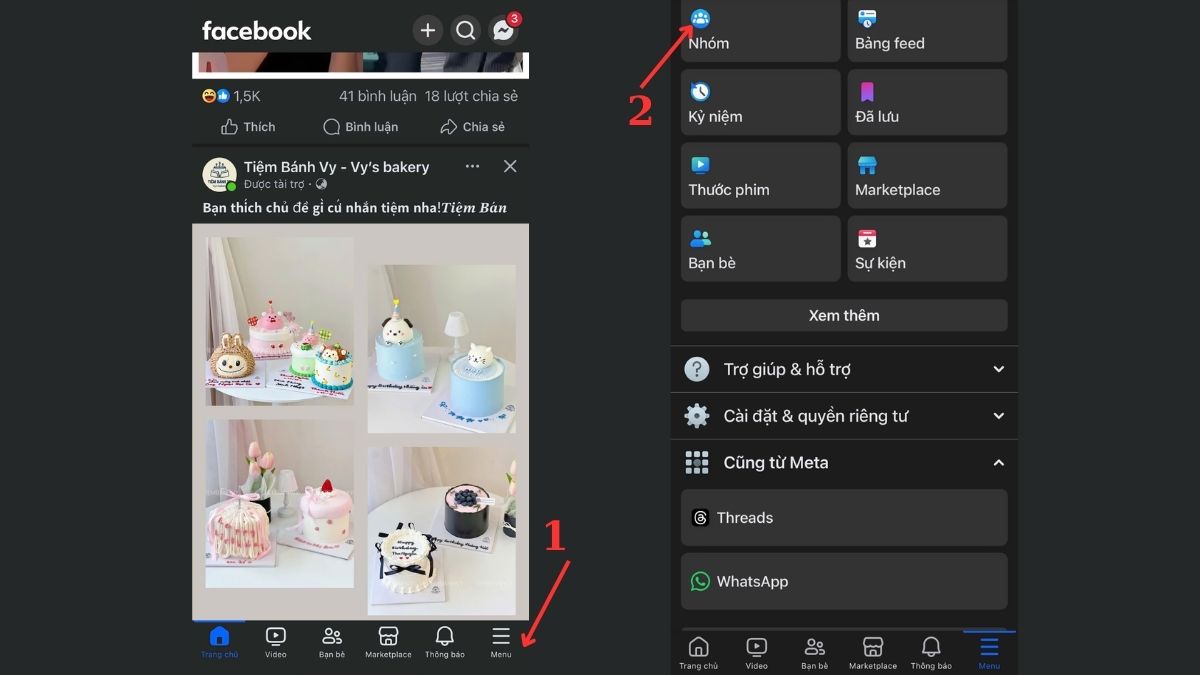Open Marketplace from the shortcuts grid
The width and height of the screenshot is (1200, 675).
[x=927, y=175]
